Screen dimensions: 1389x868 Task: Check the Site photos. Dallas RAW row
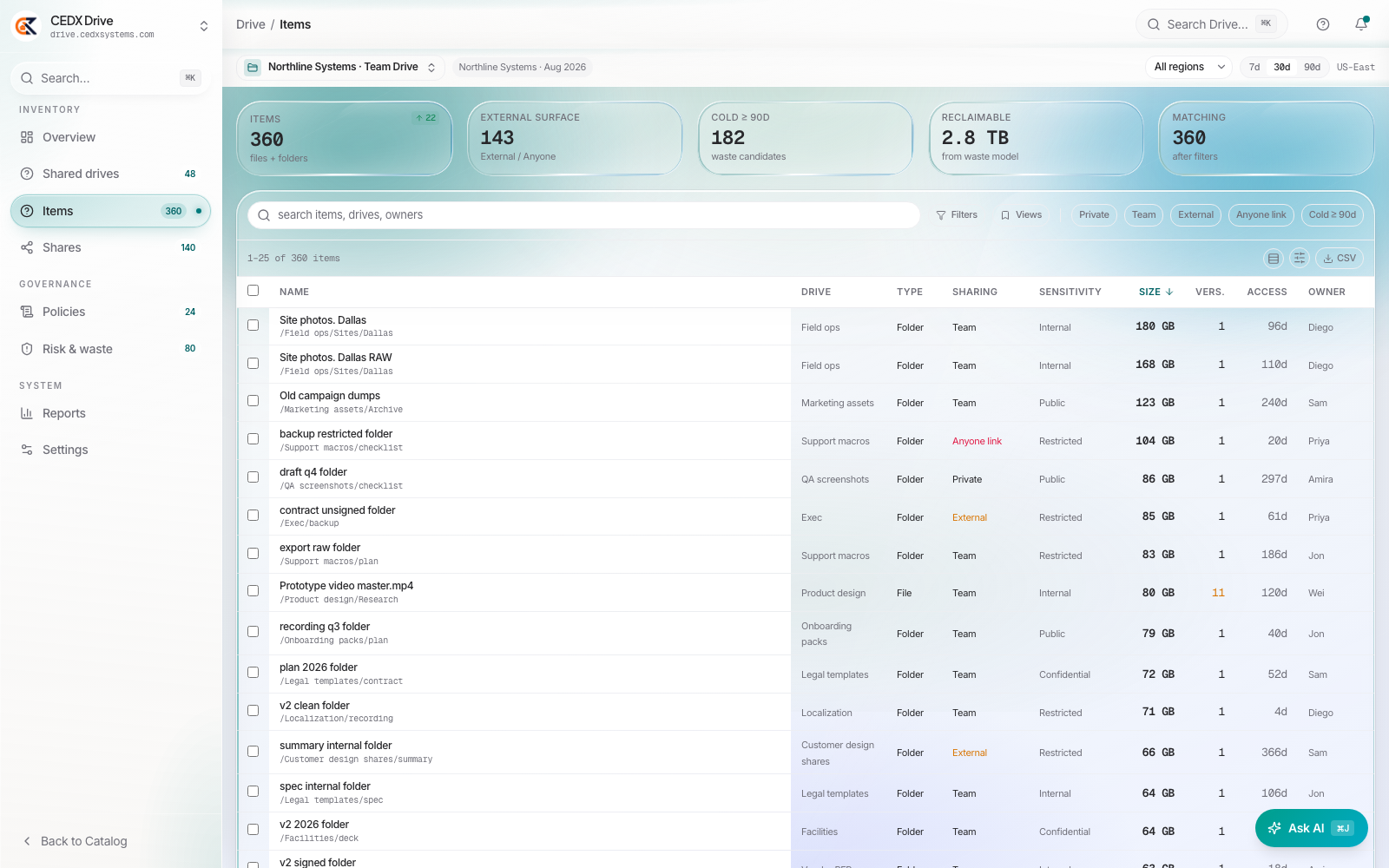pyautogui.click(x=253, y=364)
